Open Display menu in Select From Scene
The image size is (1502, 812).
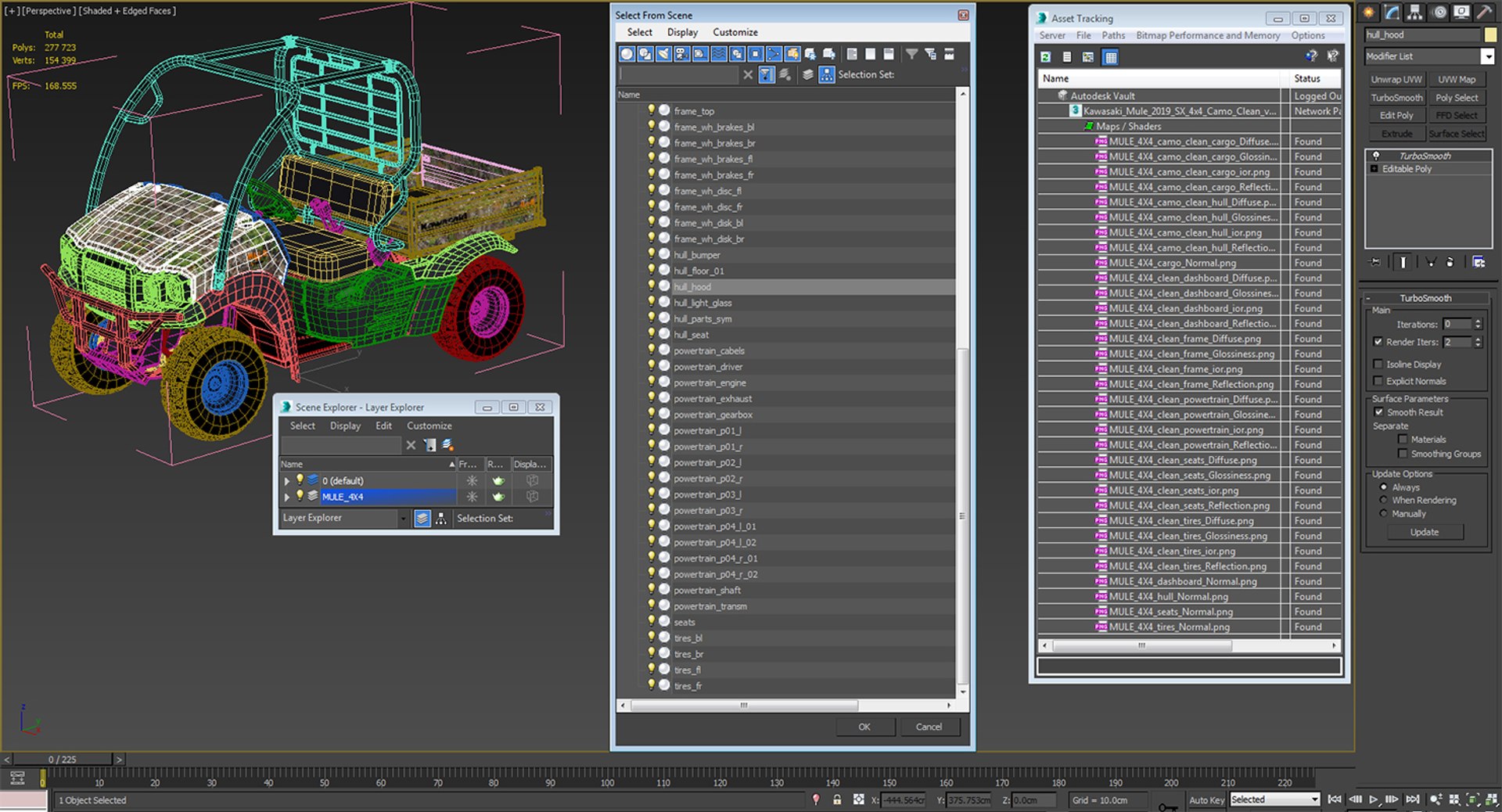pos(682,32)
